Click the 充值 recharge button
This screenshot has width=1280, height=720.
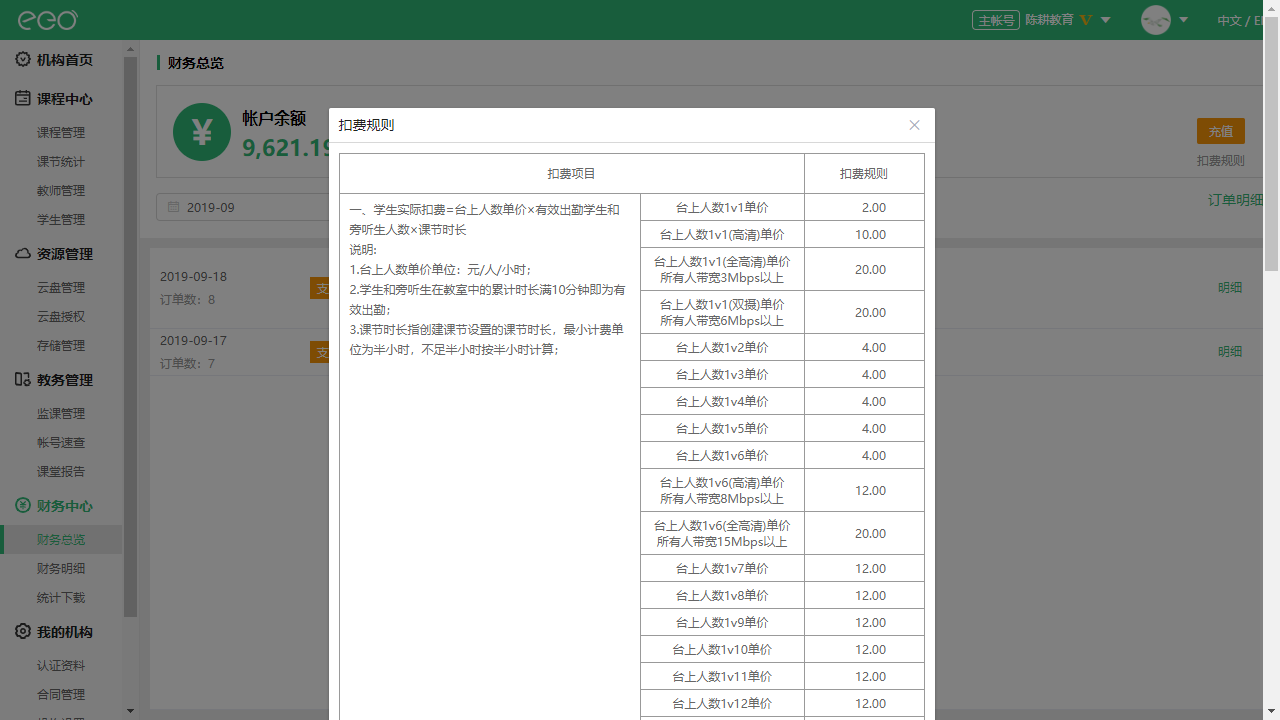click(1220, 131)
